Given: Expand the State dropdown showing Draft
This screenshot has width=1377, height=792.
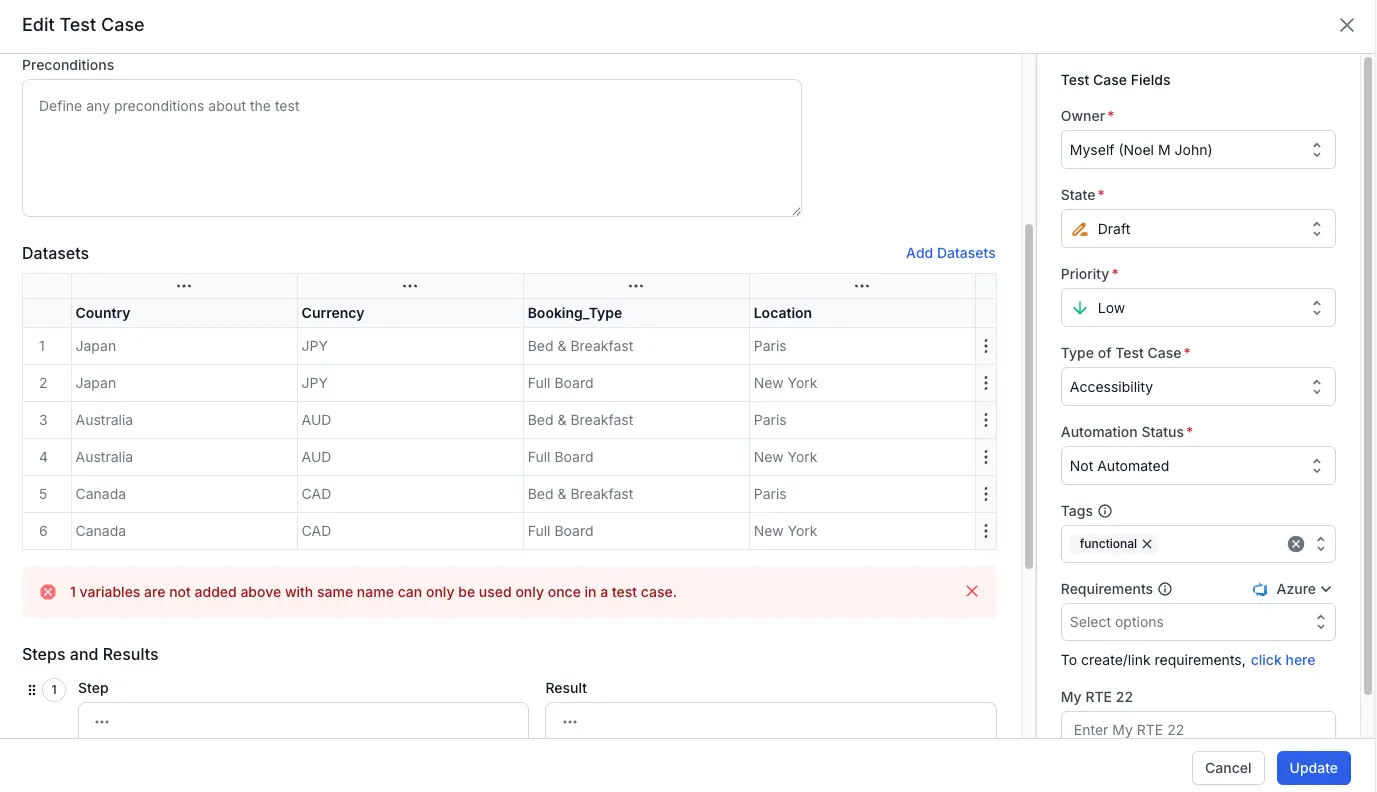Looking at the screenshot, I should (1197, 229).
